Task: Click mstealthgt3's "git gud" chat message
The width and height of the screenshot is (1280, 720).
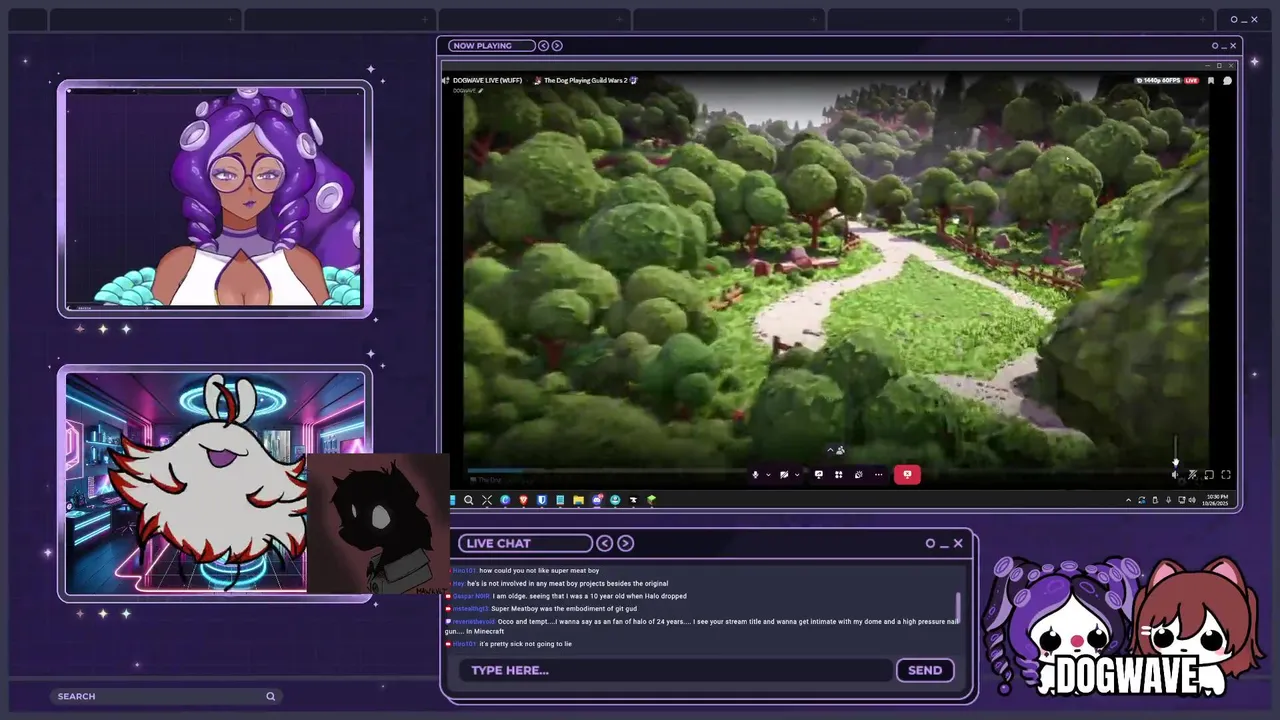Action: coord(541,608)
